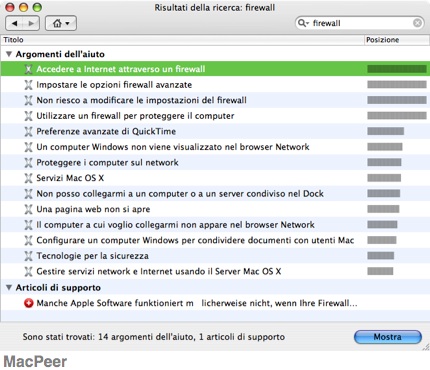
Task: Click icon beside Una pagina web non si apre
Action: pos(28,209)
